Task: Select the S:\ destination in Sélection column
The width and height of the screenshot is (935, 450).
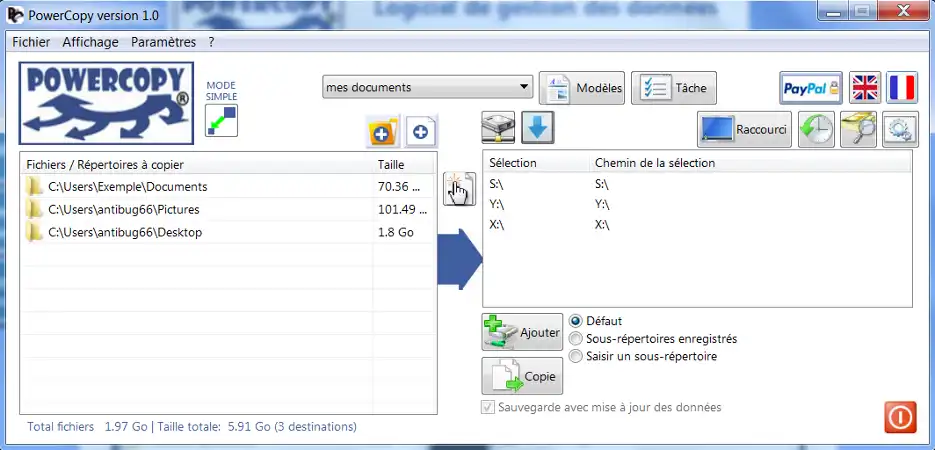Action: click(497, 184)
